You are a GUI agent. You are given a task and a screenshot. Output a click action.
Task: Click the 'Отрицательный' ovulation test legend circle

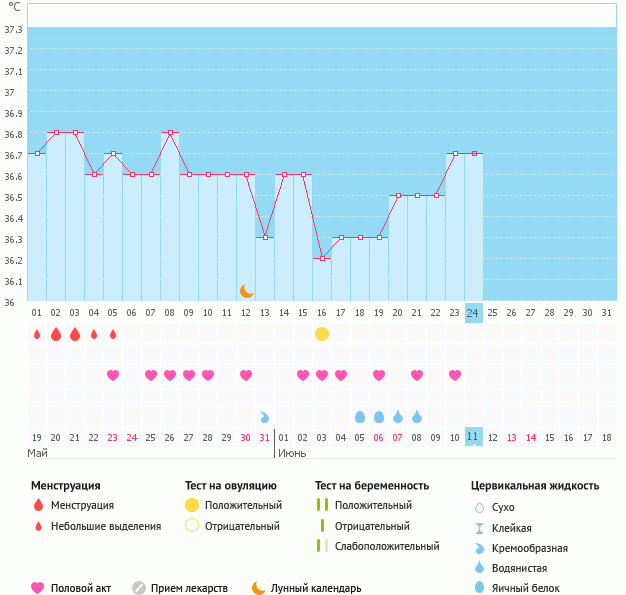pos(191,526)
